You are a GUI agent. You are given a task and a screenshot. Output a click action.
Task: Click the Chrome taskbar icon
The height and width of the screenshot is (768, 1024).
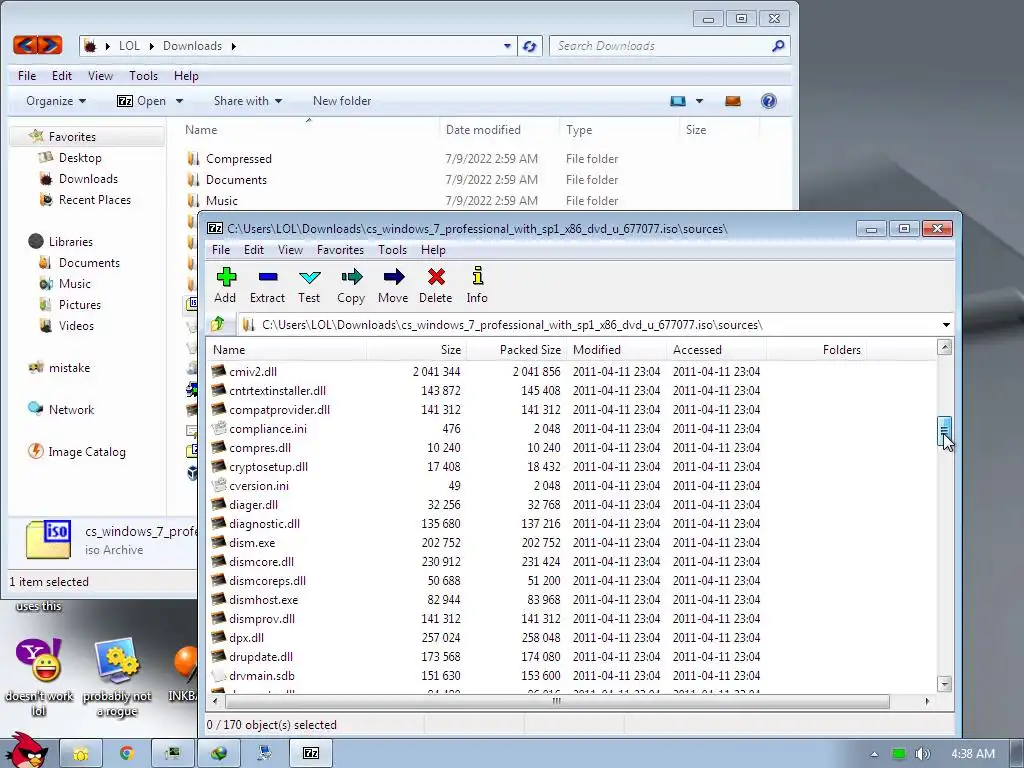pos(127,753)
